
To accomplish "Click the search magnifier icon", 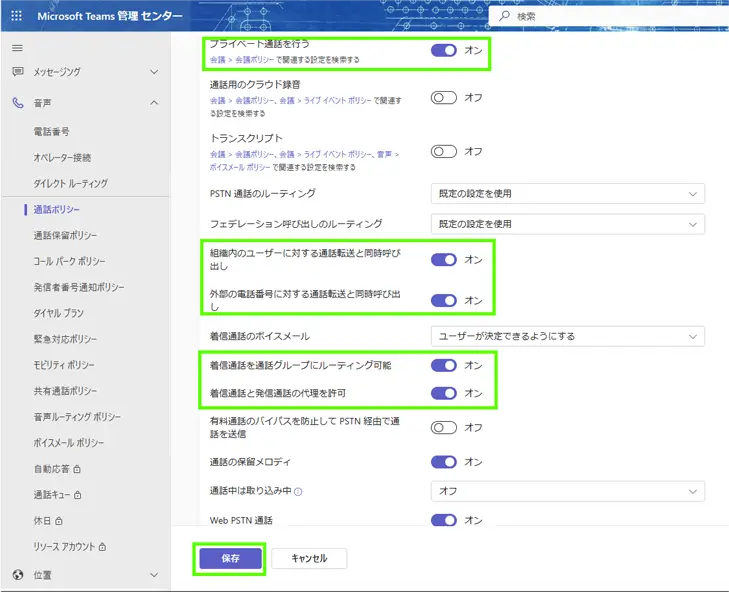I will (x=504, y=16).
